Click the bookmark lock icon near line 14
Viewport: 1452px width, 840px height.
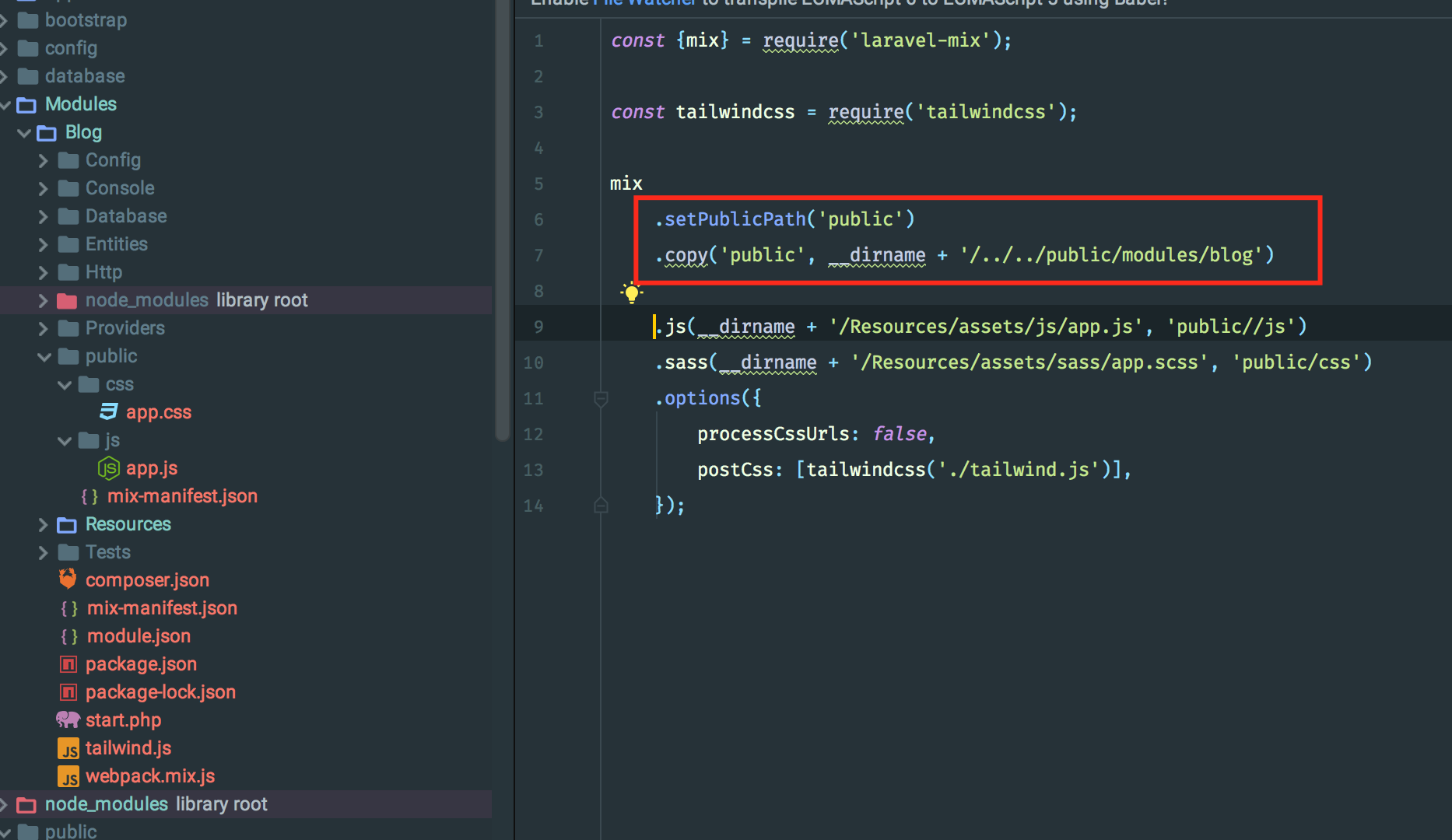(601, 505)
